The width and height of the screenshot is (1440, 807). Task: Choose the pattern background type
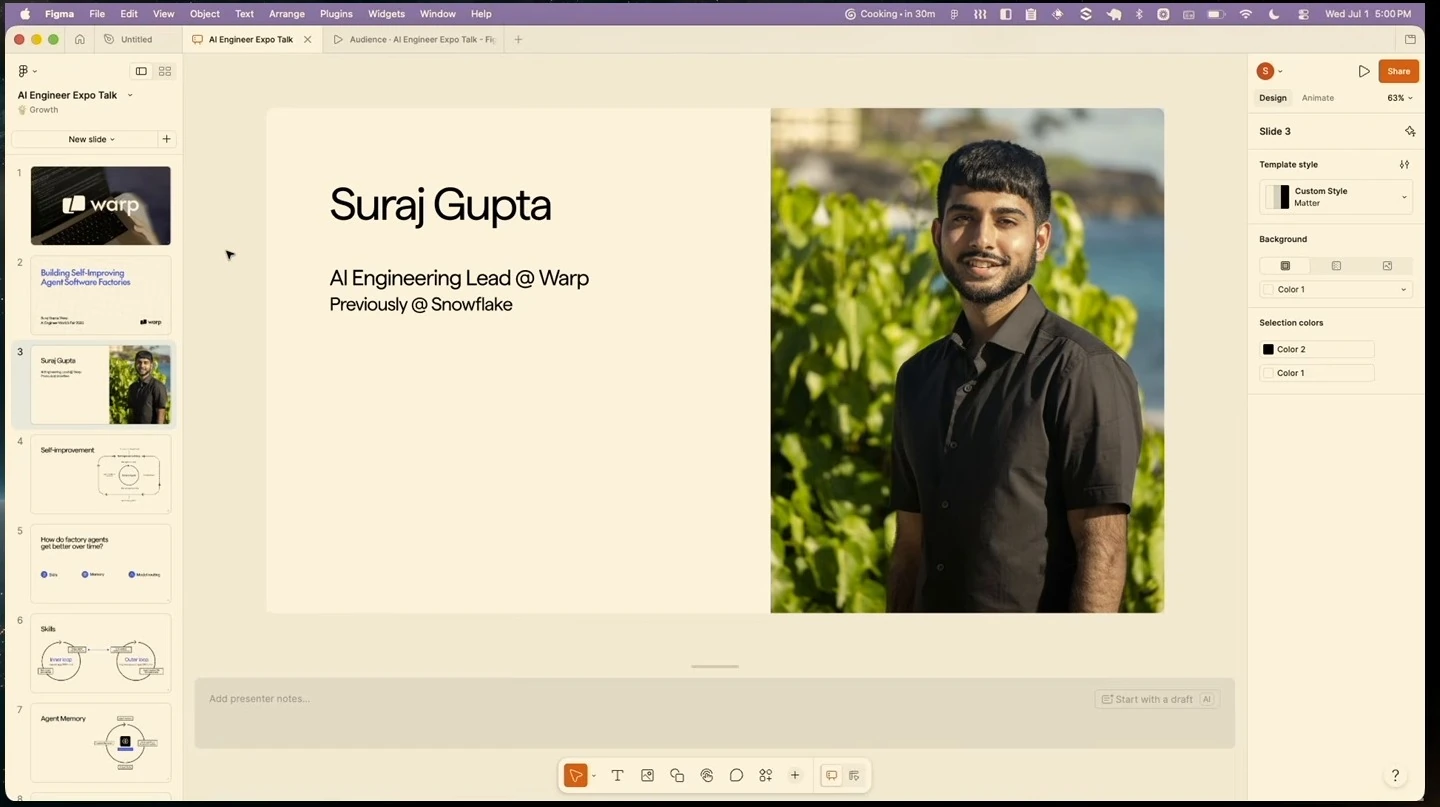[1336, 266]
